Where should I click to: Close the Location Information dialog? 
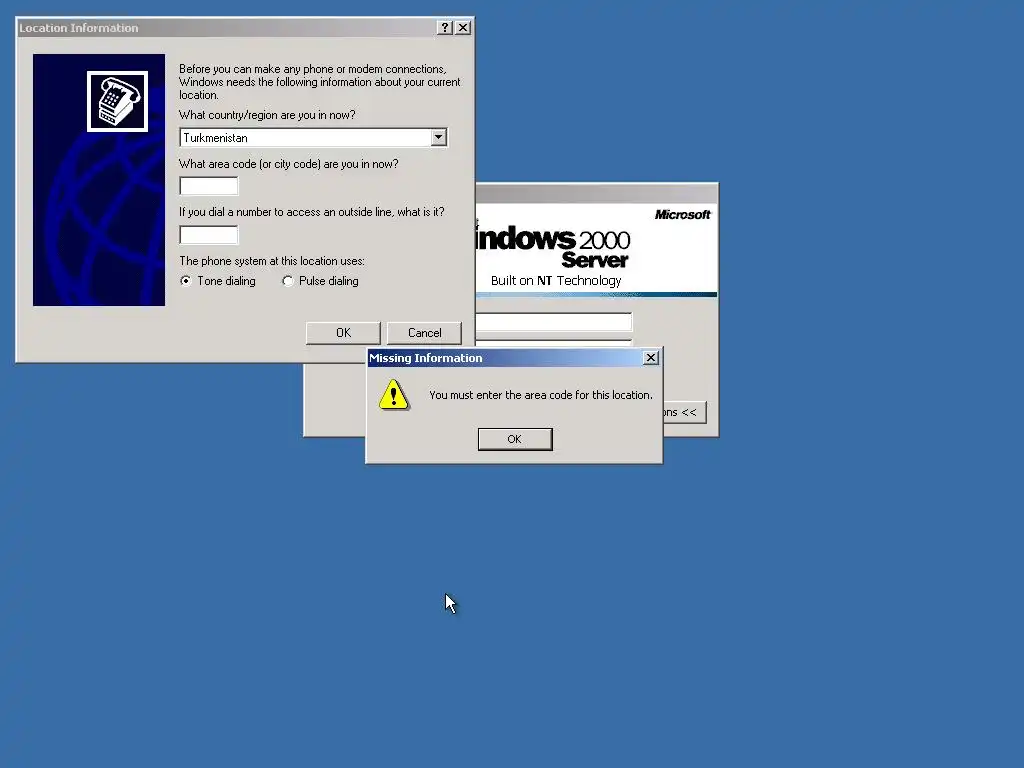(x=463, y=27)
